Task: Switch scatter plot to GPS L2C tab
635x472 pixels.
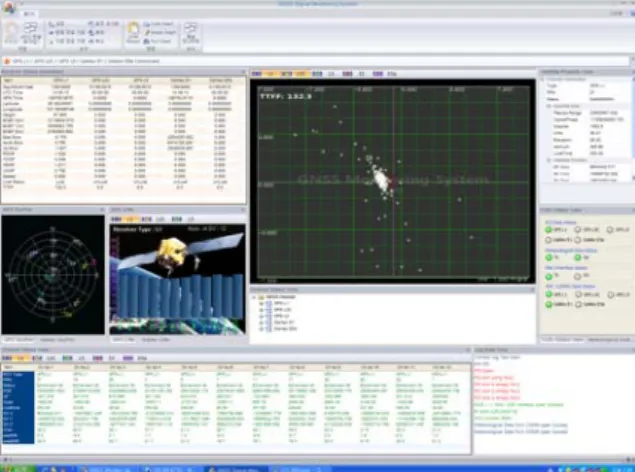Action: pos(295,74)
